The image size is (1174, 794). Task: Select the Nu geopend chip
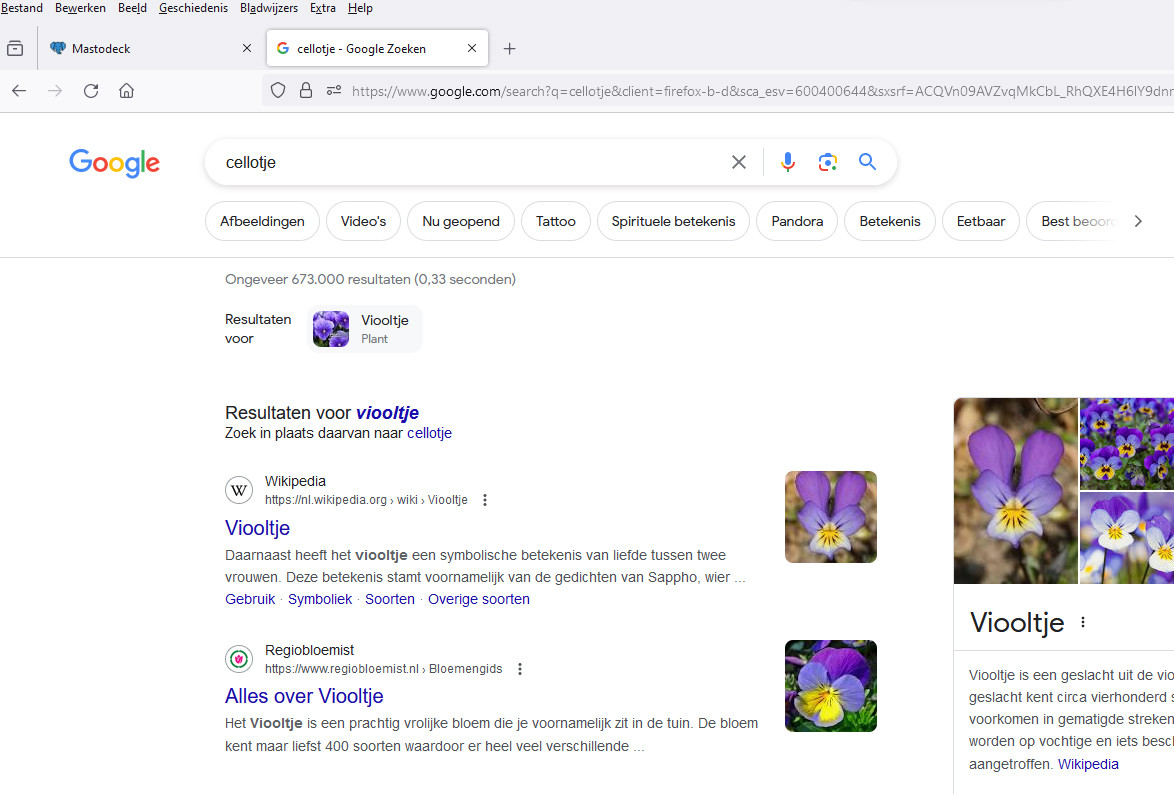click(x=460, y=221)
